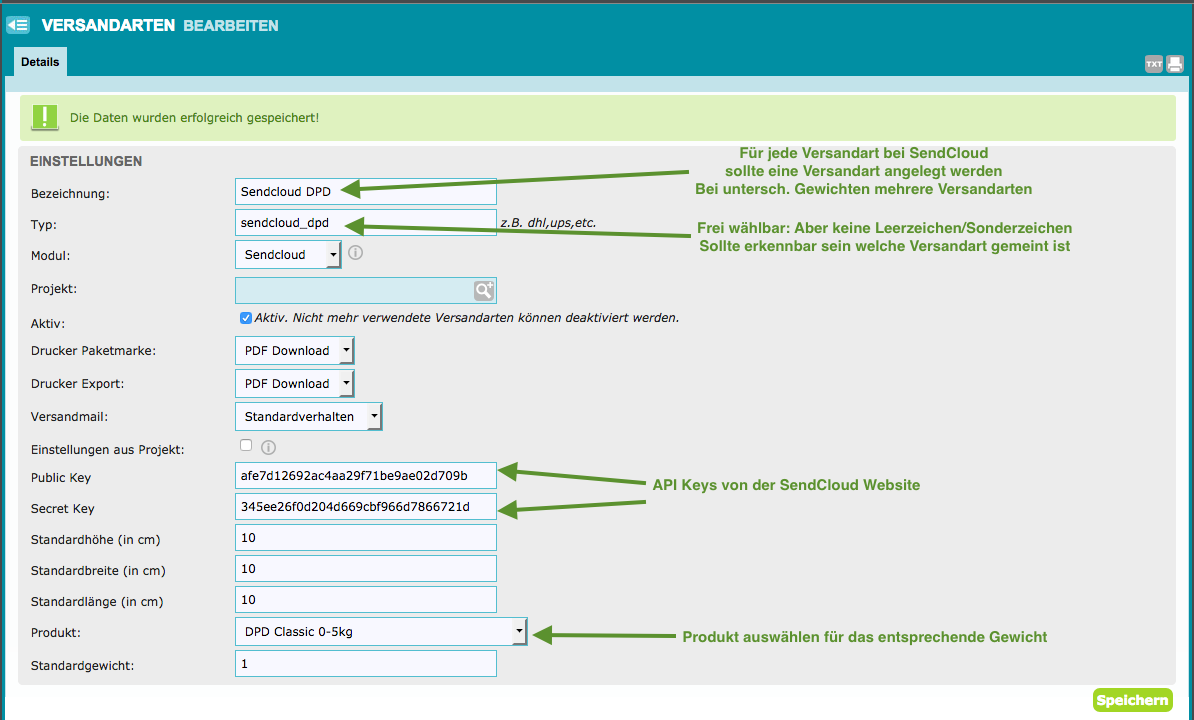Click the green success notification icon
1194x720 pixels.
[44, 118]
